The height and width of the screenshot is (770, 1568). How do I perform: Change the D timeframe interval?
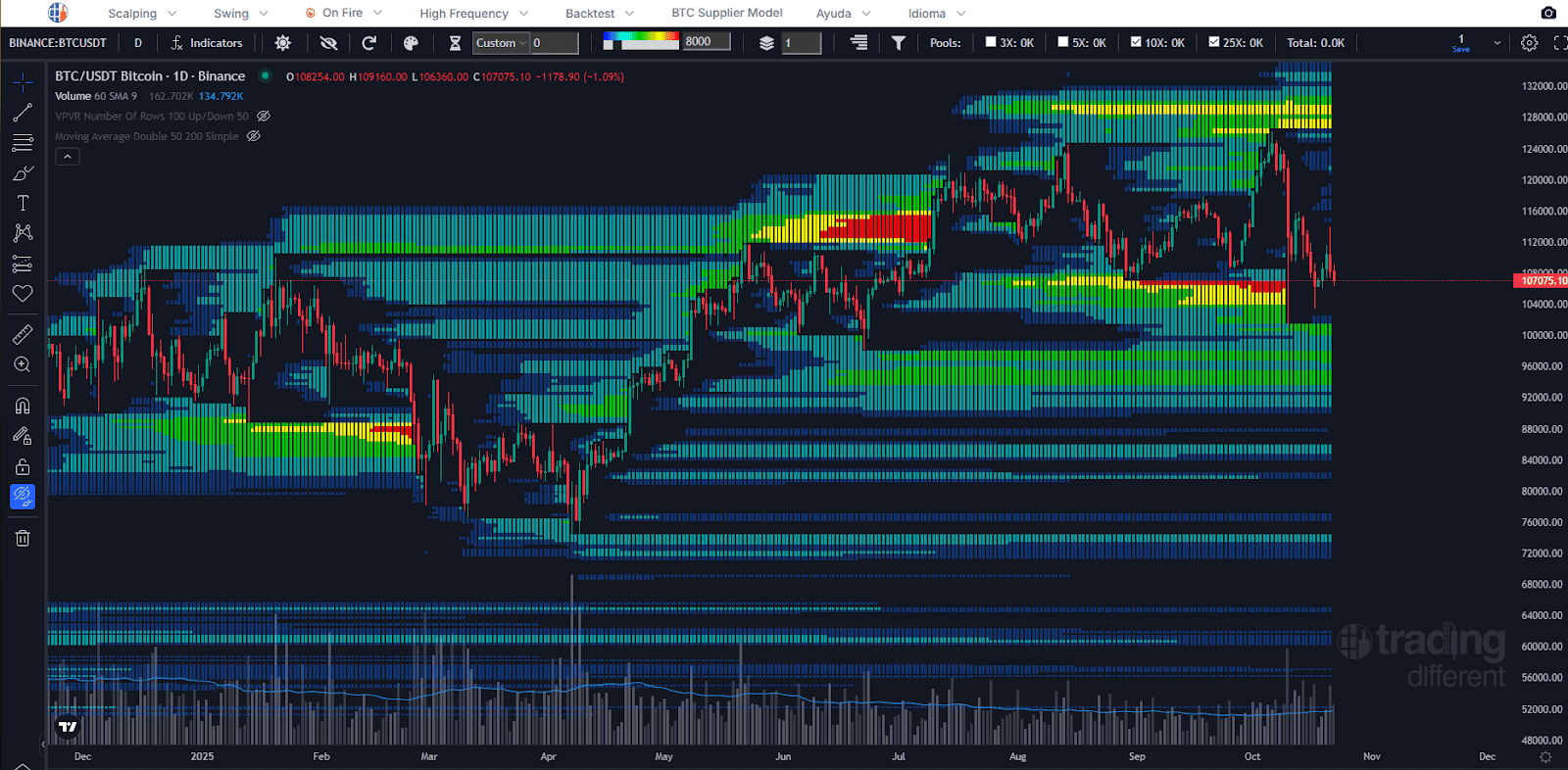[138, 43]
